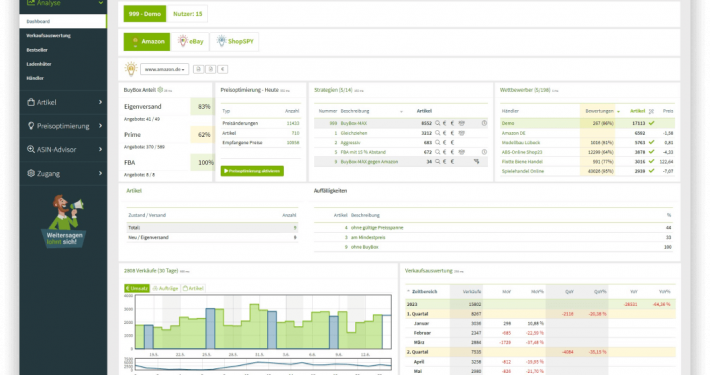Screen dimensions: 710x375
Task: Click the magnifier icon in BuyBox-MAX row
Action: 437,123
